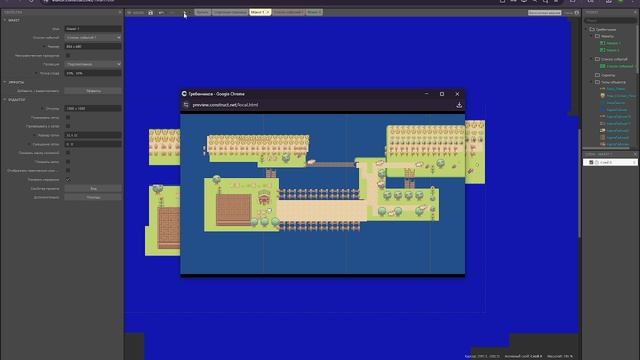Switch to the tab just left of Макет 1
This screenshot has height=360, width=640.
[x=230, y=12]
